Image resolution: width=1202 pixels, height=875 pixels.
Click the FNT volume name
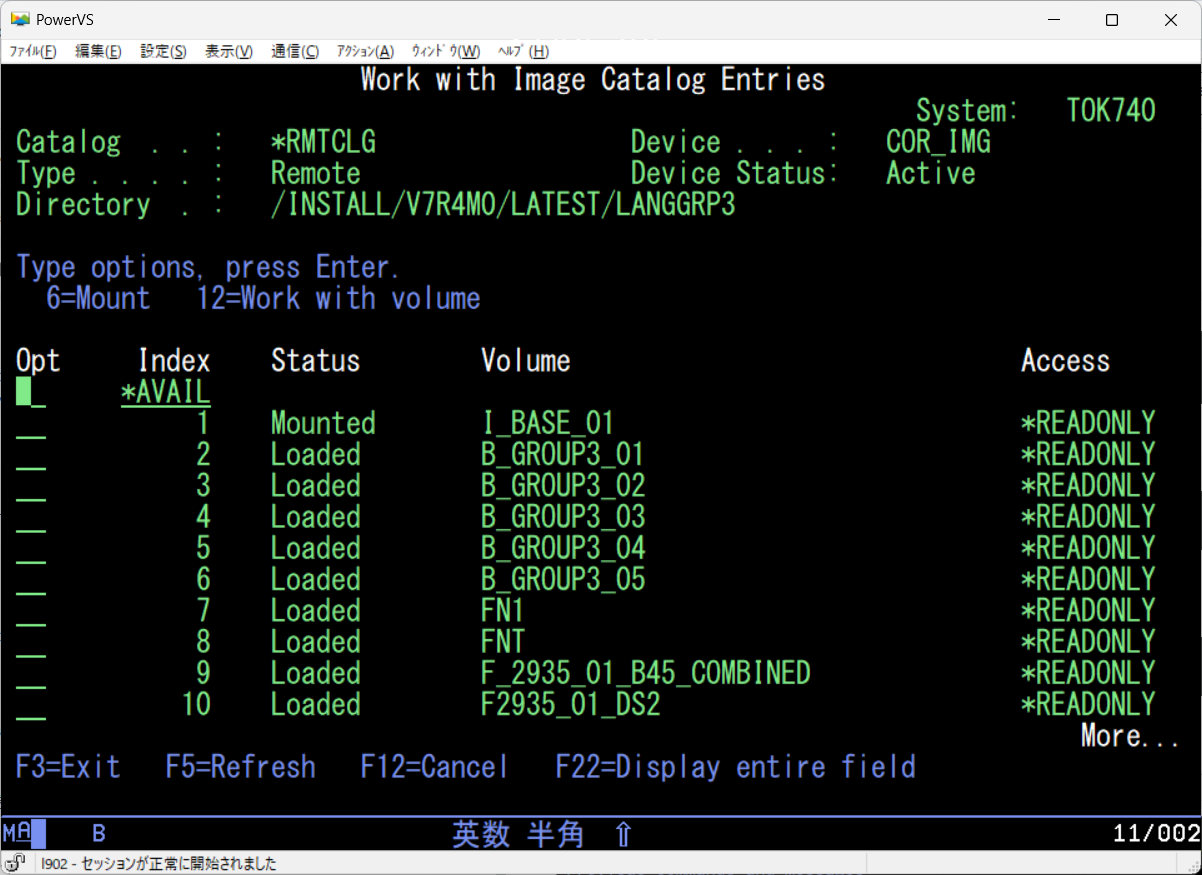tap(503, 642)
